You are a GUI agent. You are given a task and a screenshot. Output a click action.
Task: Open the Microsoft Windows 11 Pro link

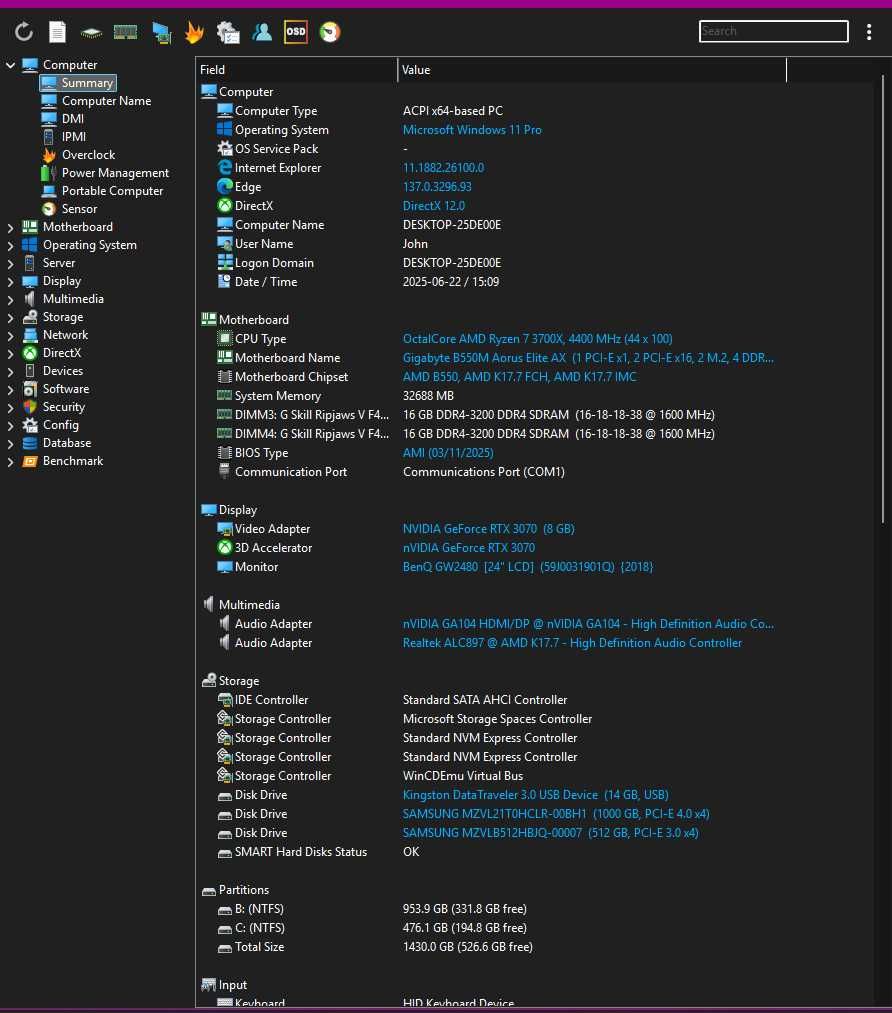pyautogui.click(x=472, y=130)
